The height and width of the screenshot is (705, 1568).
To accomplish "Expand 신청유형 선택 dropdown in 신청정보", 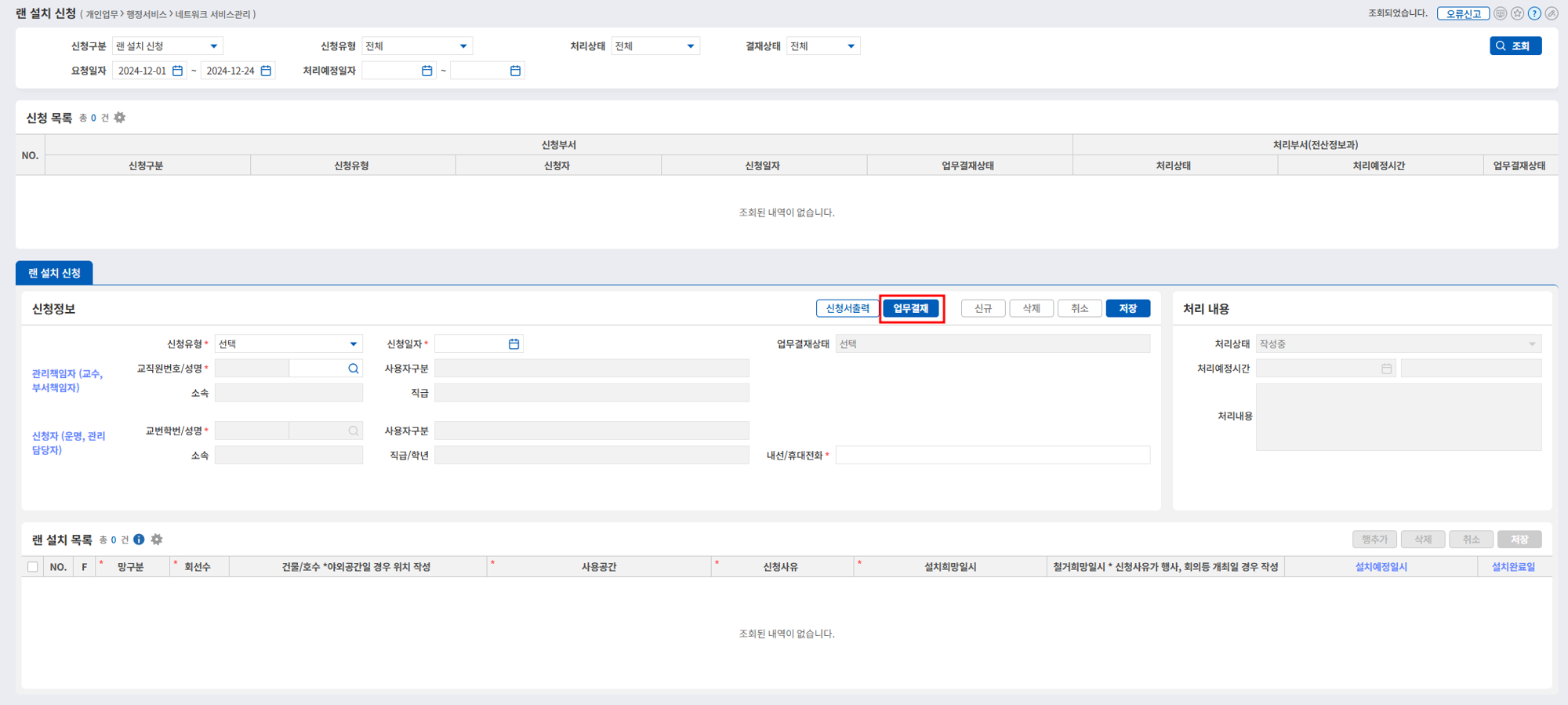I will [353, 344].
